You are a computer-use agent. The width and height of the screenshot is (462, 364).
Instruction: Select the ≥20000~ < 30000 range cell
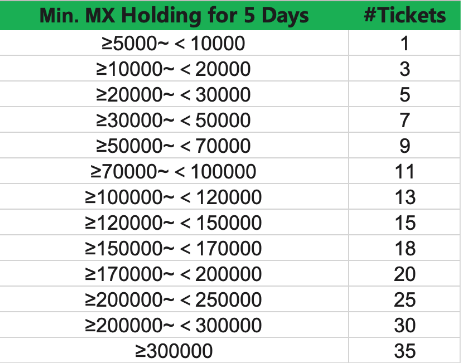click(x=174, y=94)
